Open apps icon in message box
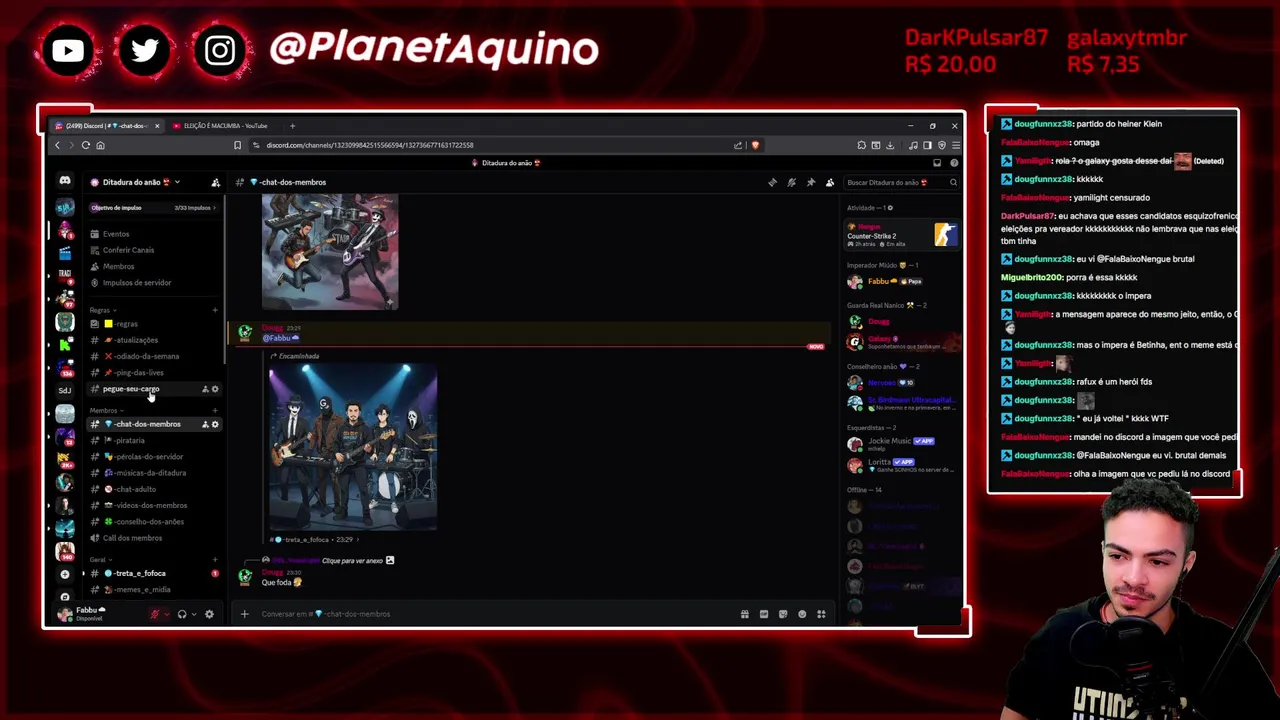The image size is (1280, 720). point(821,614)
